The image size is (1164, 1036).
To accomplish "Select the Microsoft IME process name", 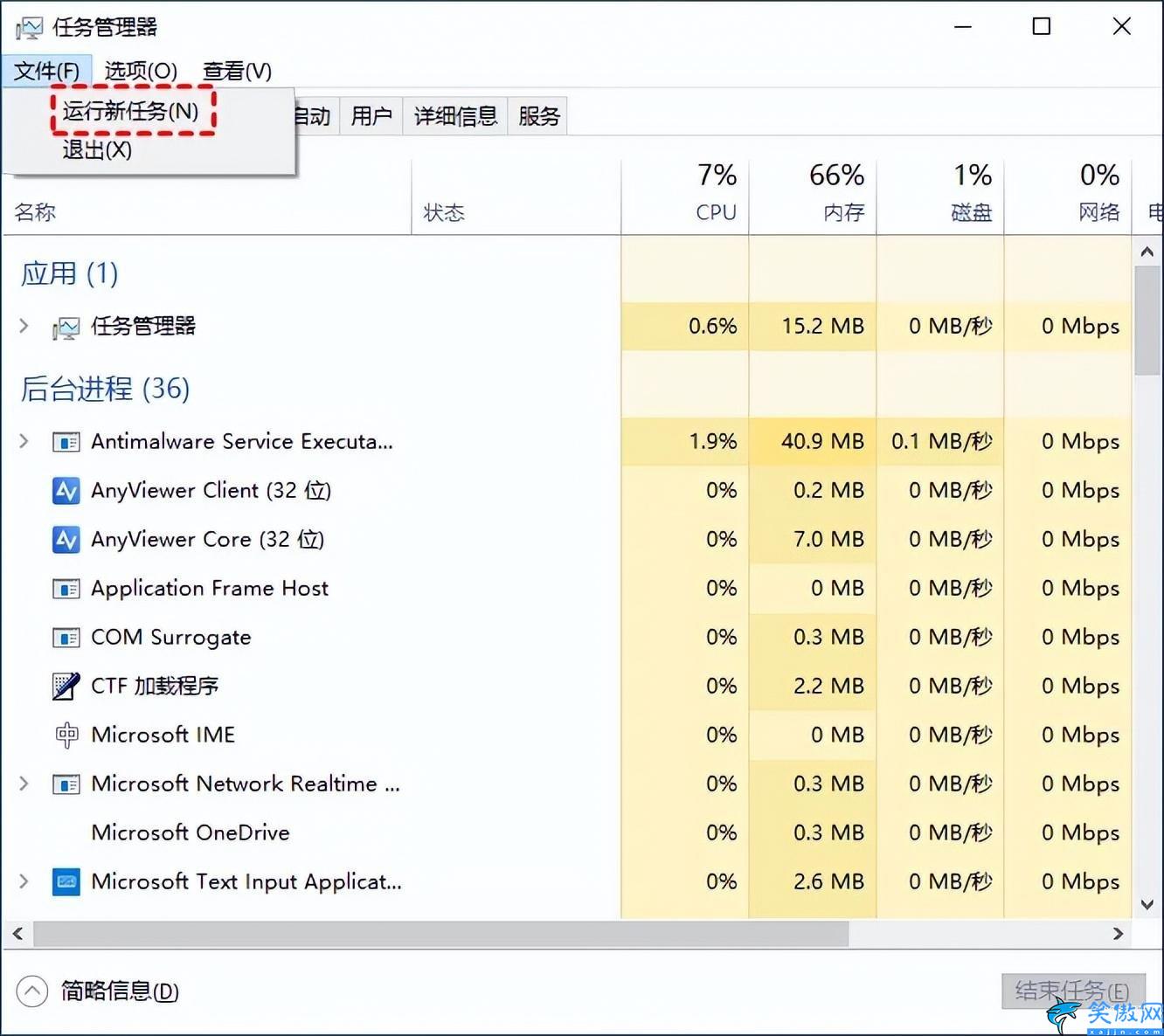I will click(163, 736).
